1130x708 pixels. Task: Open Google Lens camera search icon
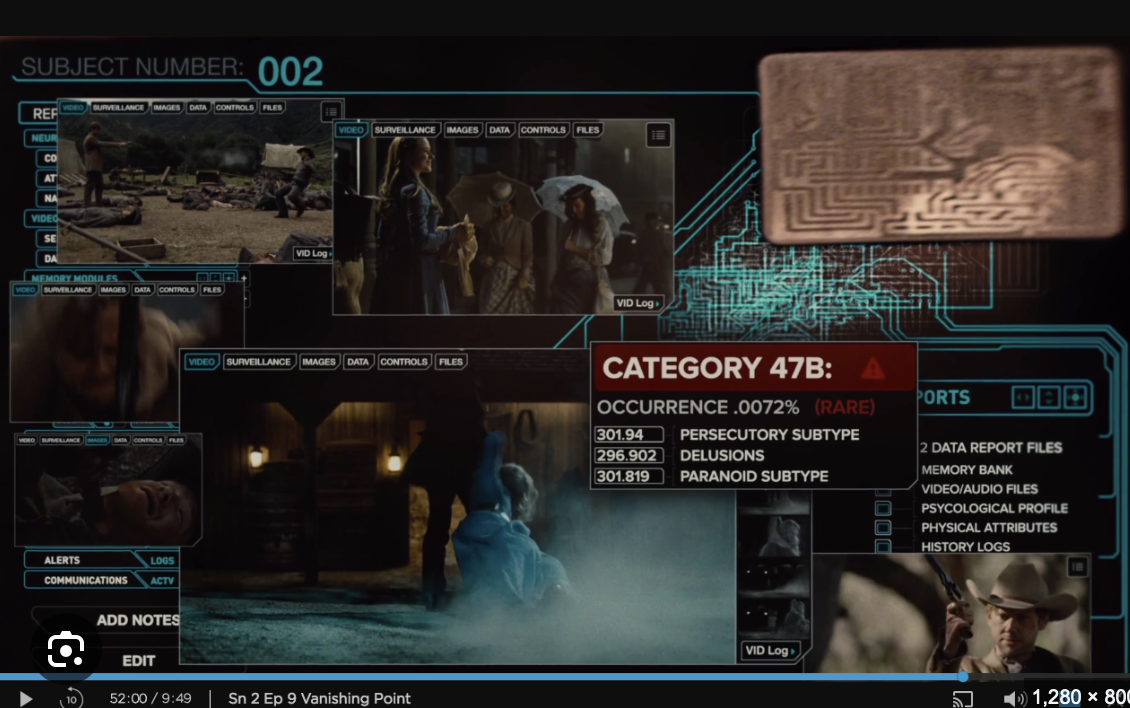(66, 650)
